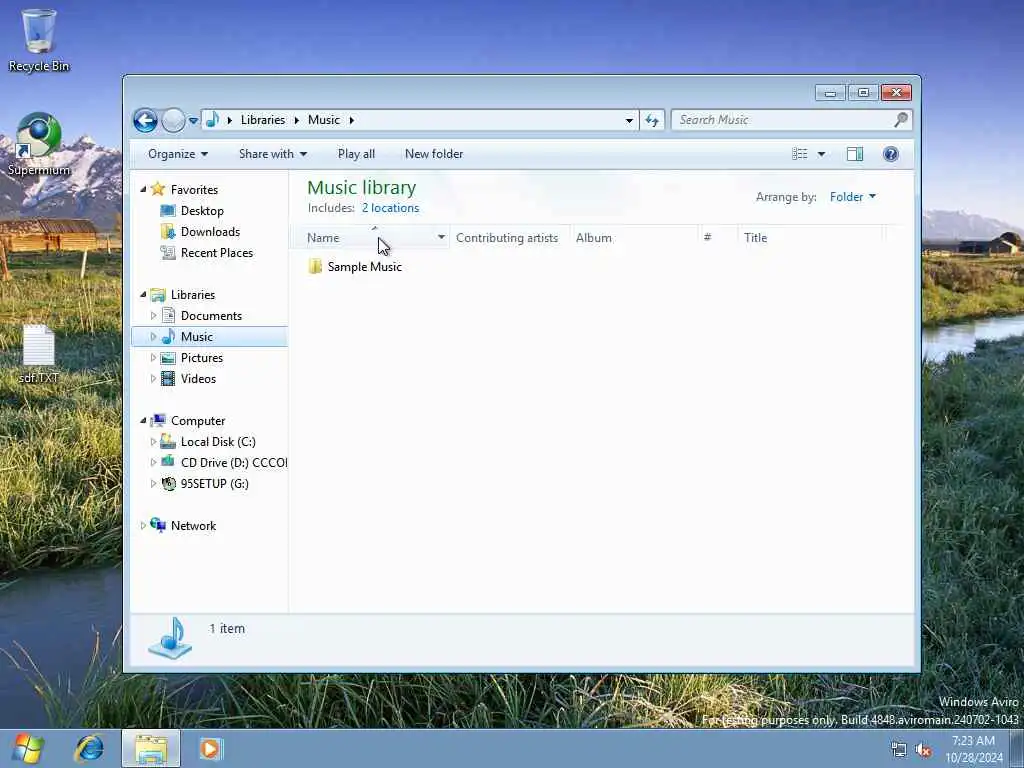
Task: Create a New folder from toolbar
Action: (x=434, y=154)
